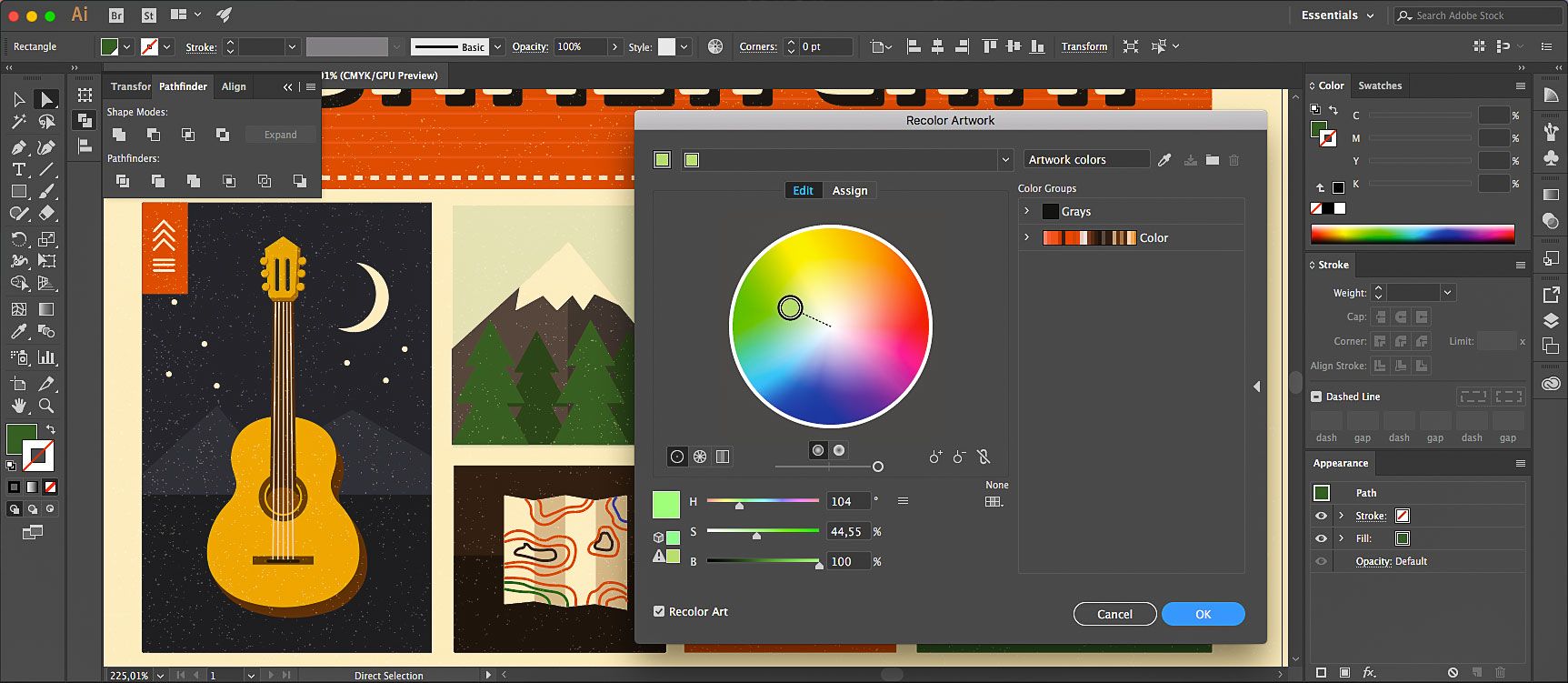The height and width of the screenshot is (683, 1568).
Task: Display segmented color wheel
Action: (700, 457)
